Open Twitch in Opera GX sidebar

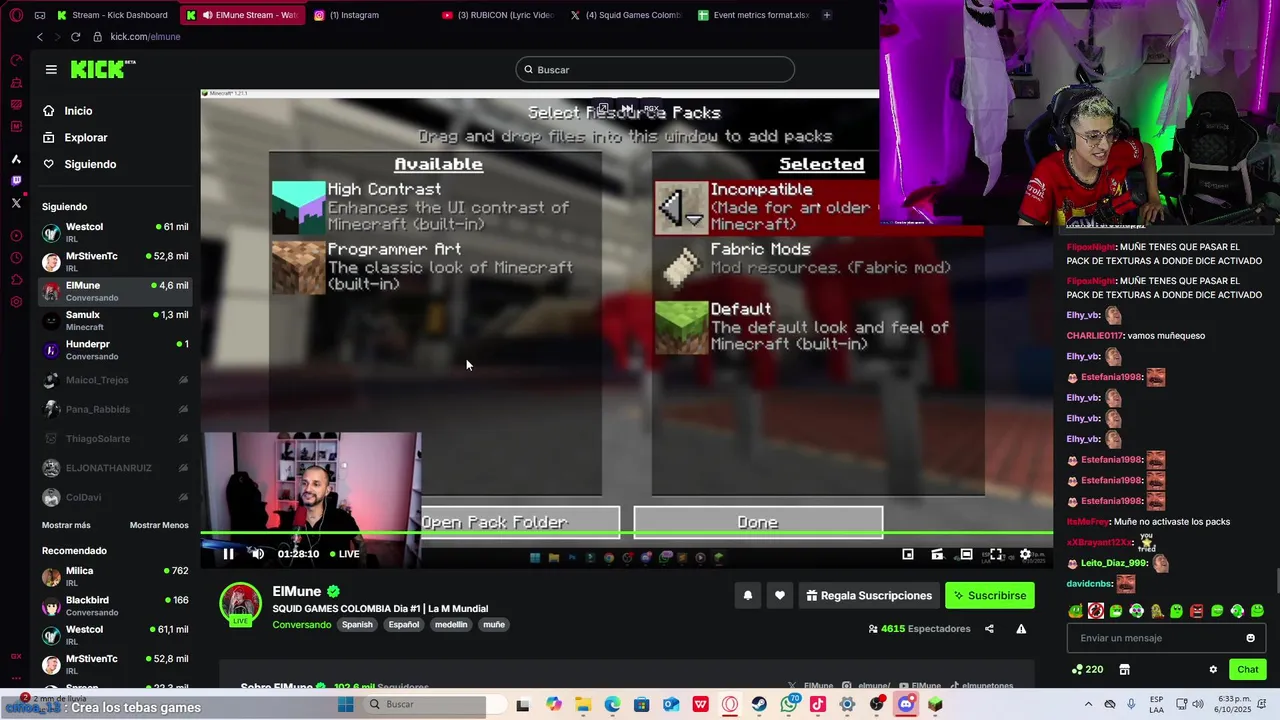click(x=16, y=181)
